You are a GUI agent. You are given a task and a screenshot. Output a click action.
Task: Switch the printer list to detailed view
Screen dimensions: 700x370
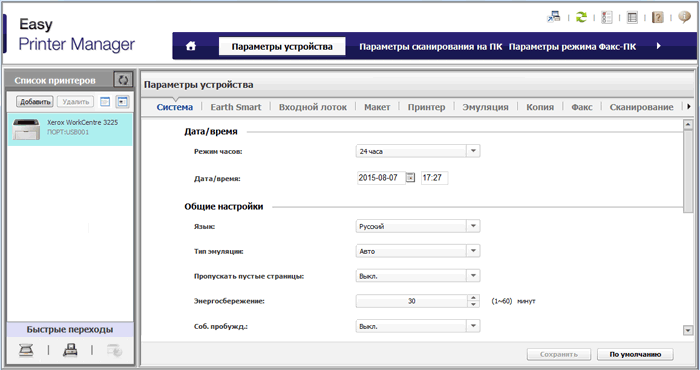122,102
